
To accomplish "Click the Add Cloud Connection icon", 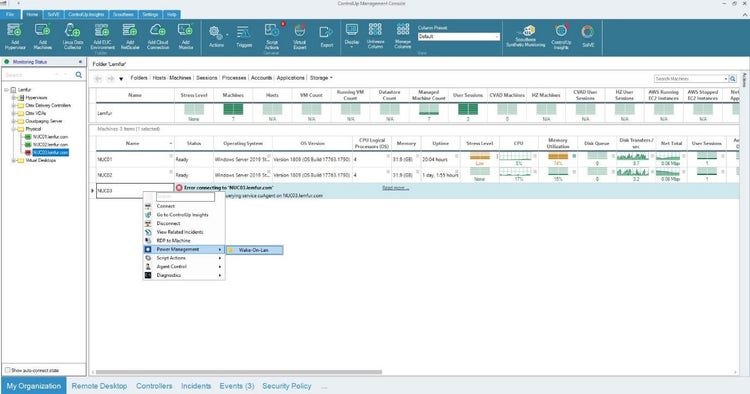I will (158, 36).
